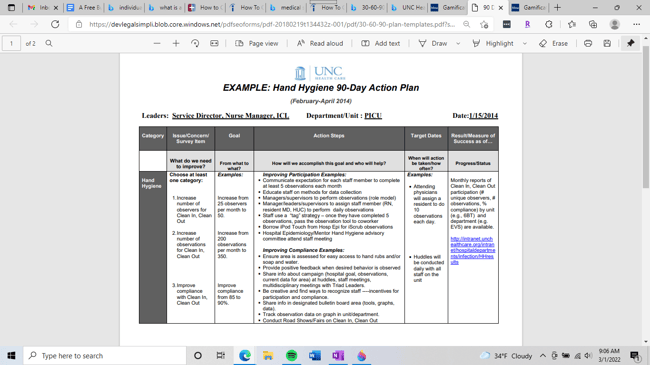The width and height of the screenshot is (650, 365).
Task: Select the Add text tool
Action: pos(380,43)
